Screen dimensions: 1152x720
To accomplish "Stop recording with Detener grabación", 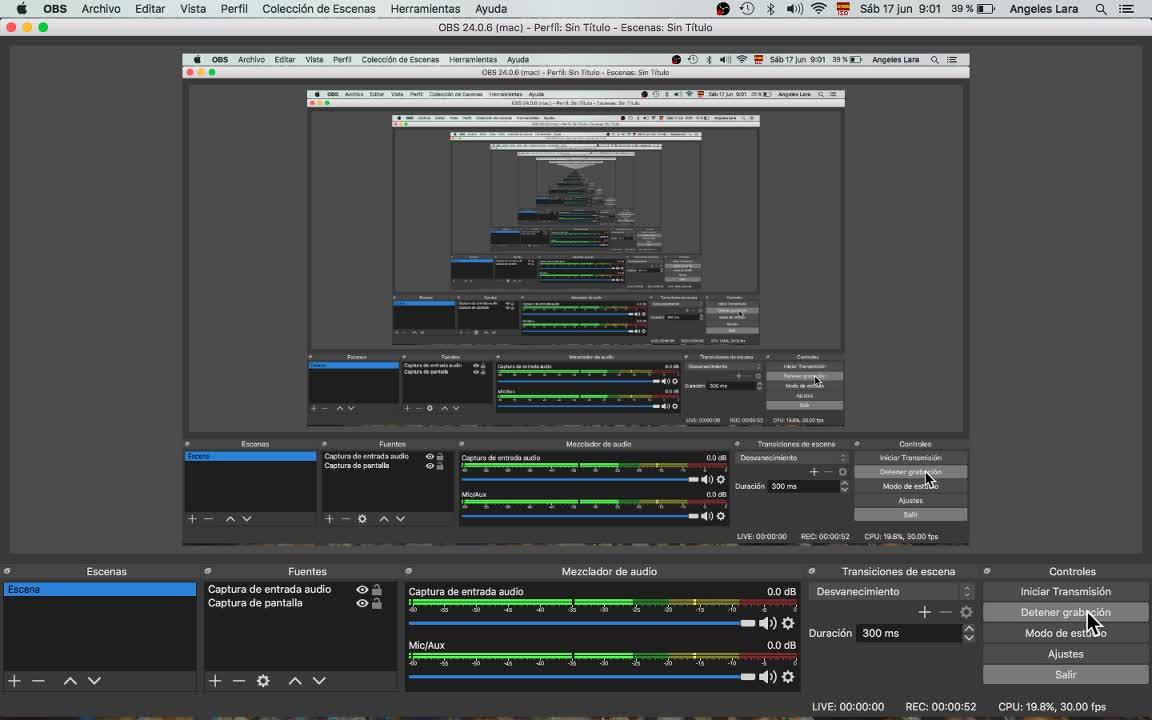I will click(x=1065, y=612).
